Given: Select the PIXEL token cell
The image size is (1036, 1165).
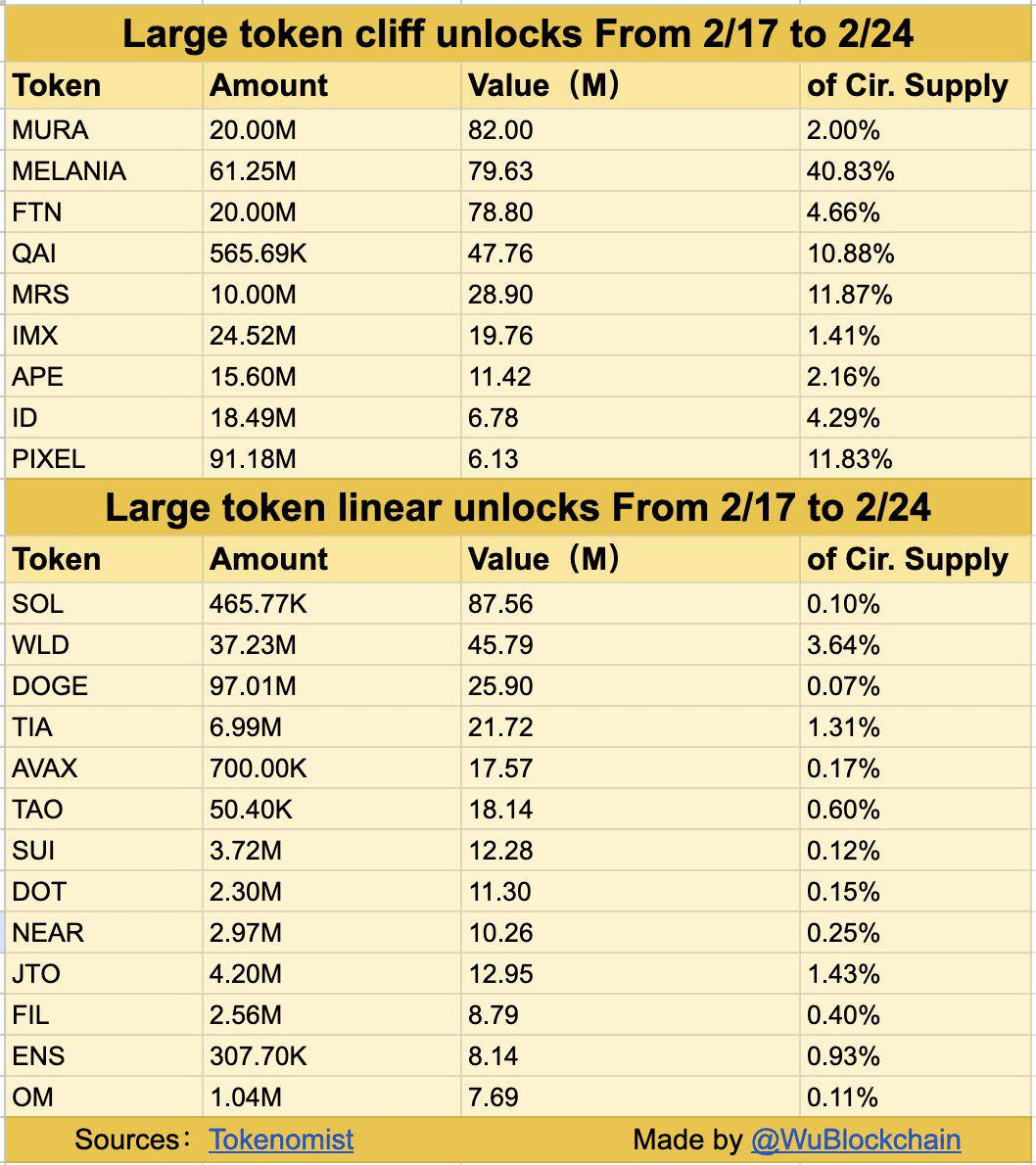Looking at the screenshot, I should [48, 459].
